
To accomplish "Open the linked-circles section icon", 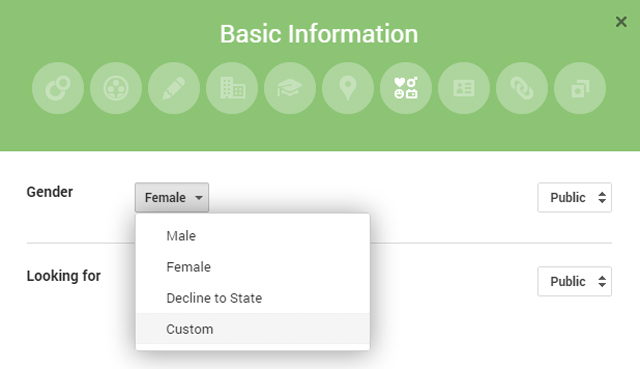I will 58,88.
